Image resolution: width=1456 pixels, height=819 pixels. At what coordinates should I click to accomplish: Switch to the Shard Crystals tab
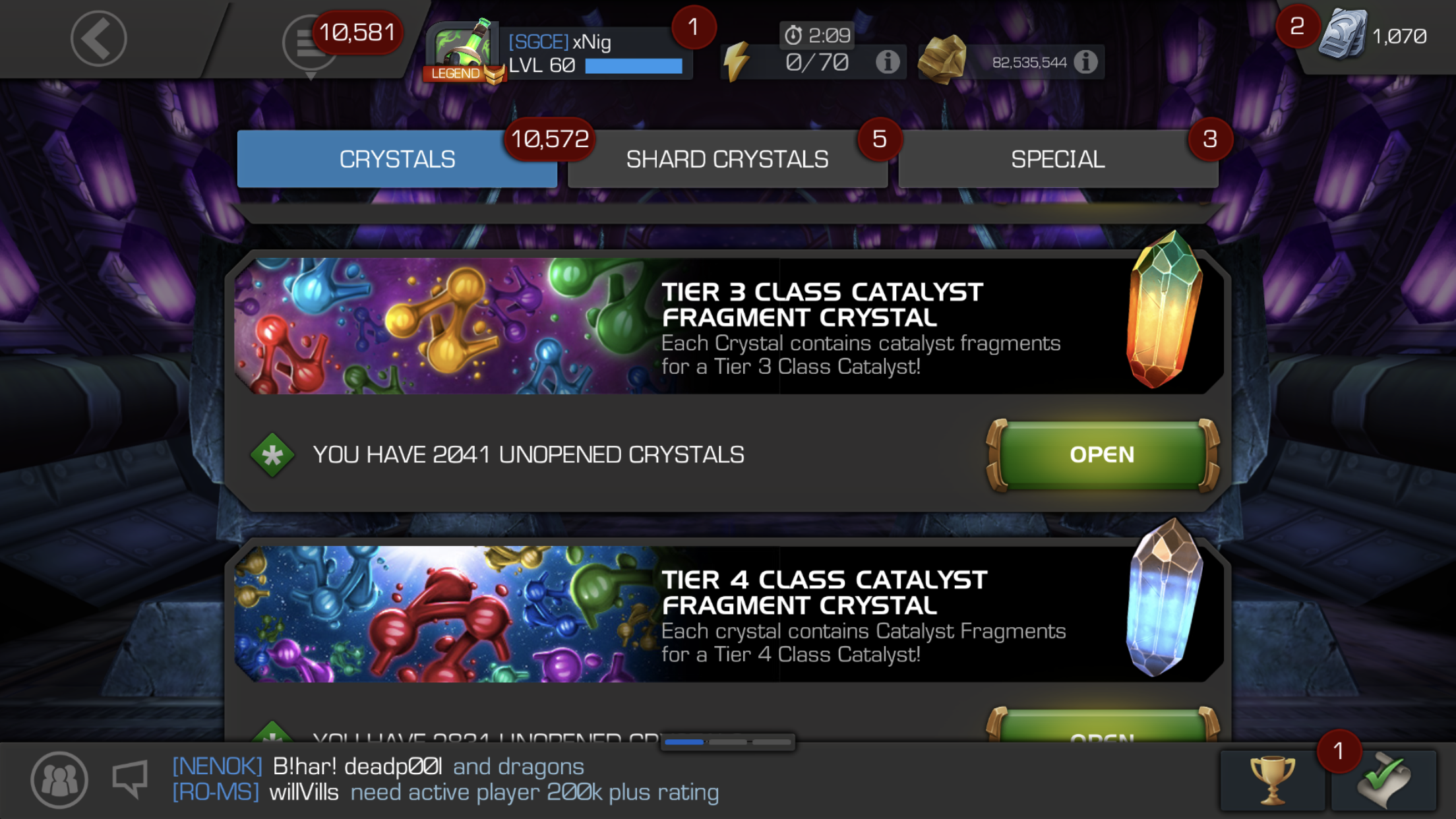pyautogui.click(x=727, y=159)
